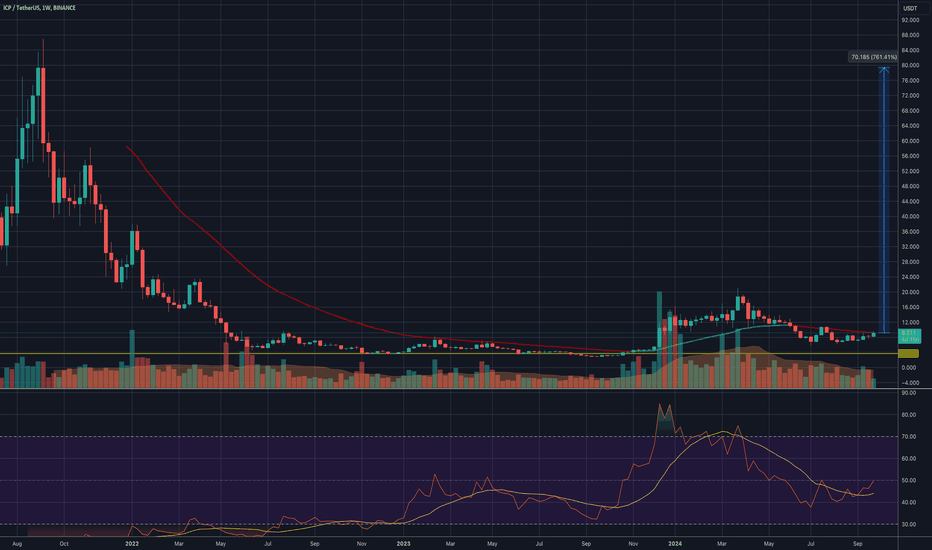The image size is (932, 550).
Task: Click the 16.000 price axis label
Action: click(x=910, y=307)
